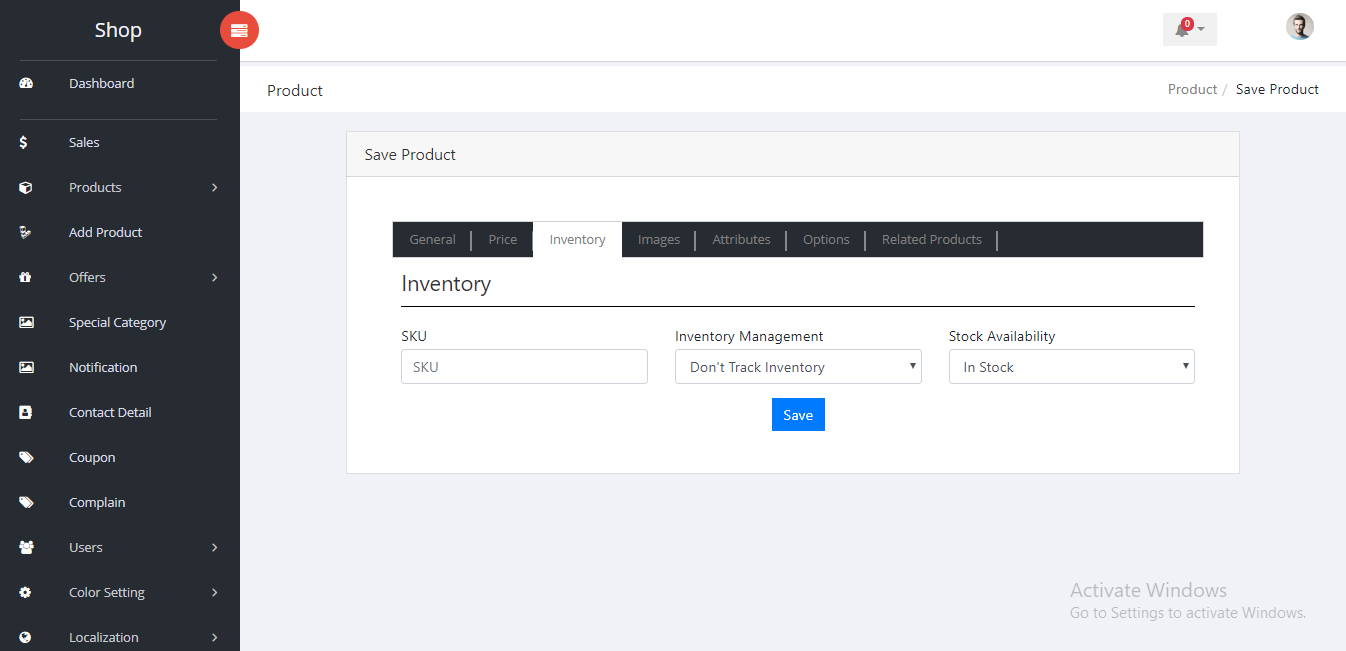Image resolution: width=1346 pixels, height=651 pixels.
Task: Click into the SKU input field
Action: coord(524,367)
